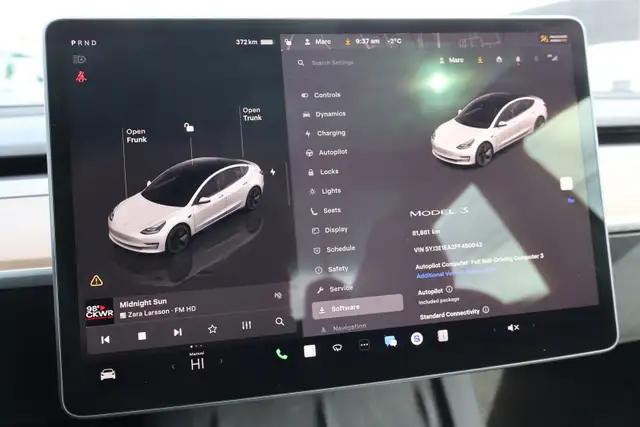
Task: Select the highlighted Software menu entry
Action: (358, 307)
